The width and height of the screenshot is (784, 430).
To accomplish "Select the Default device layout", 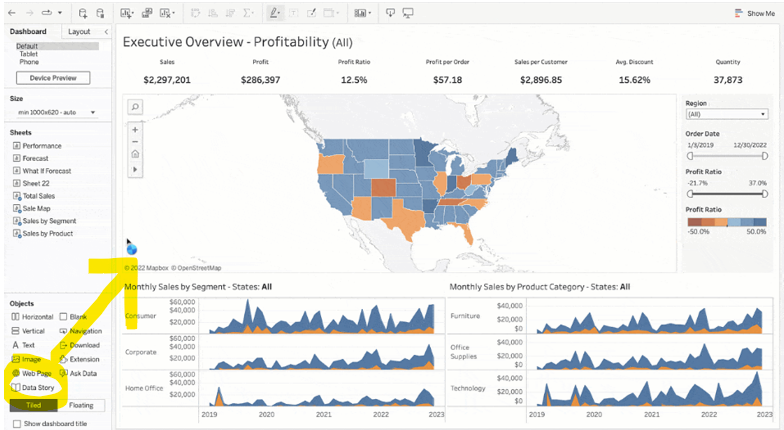I will (57, 46).
